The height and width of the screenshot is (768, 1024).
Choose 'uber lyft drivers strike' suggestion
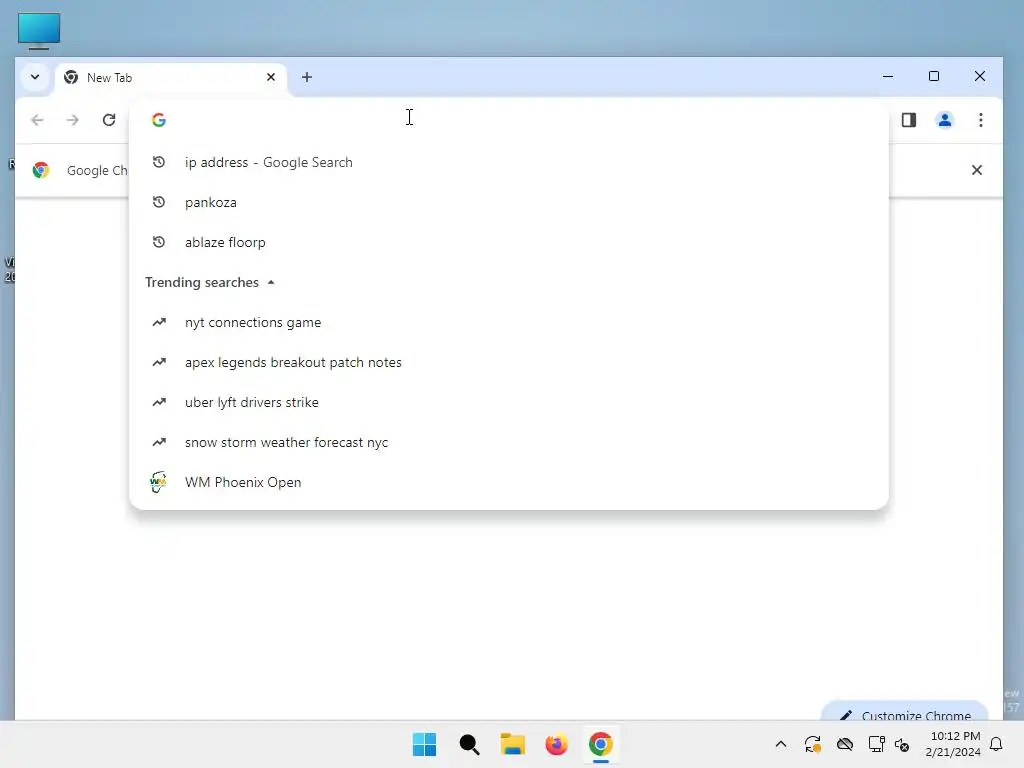coord(509,402)
